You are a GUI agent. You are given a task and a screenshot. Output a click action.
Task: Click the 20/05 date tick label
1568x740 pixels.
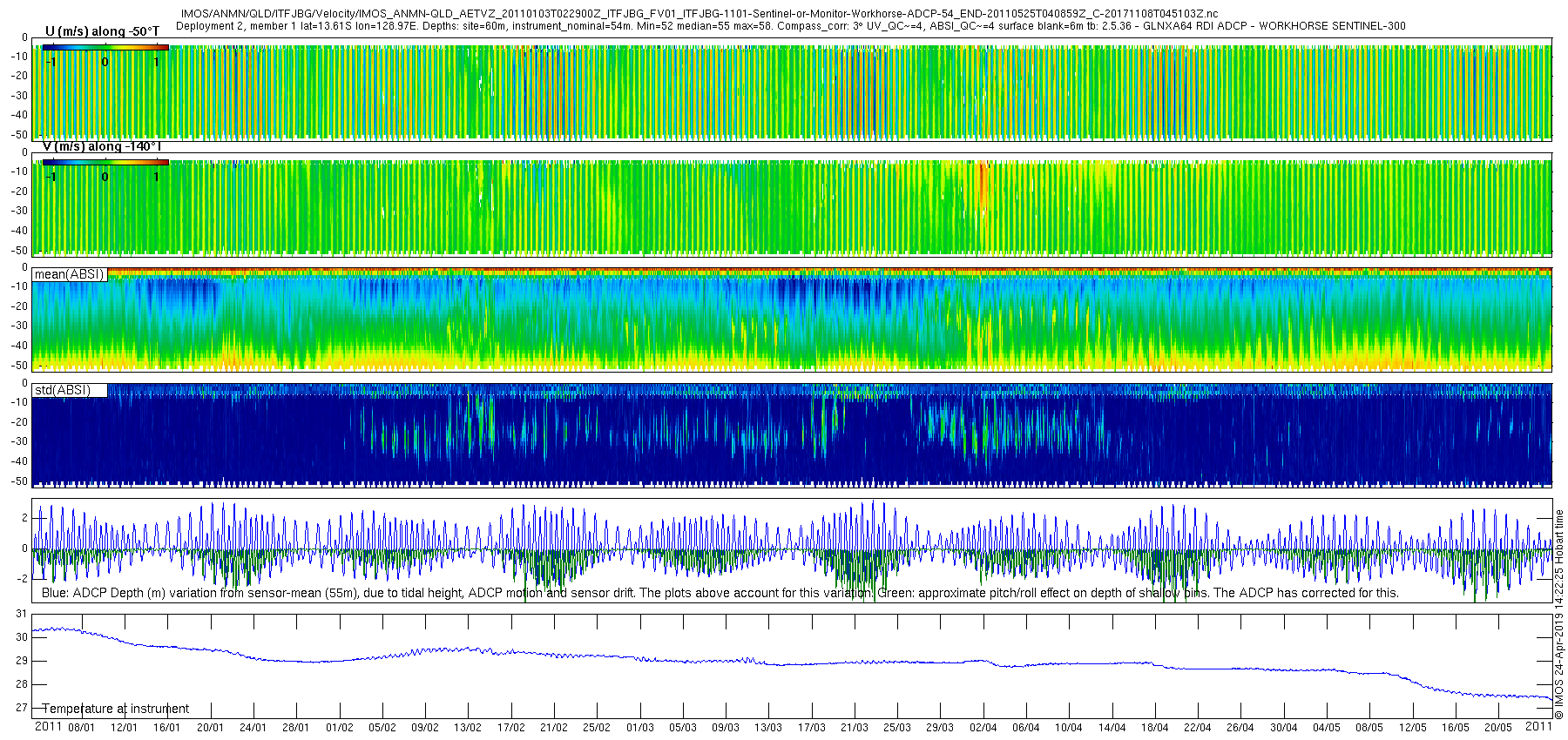pos(1498,728)
